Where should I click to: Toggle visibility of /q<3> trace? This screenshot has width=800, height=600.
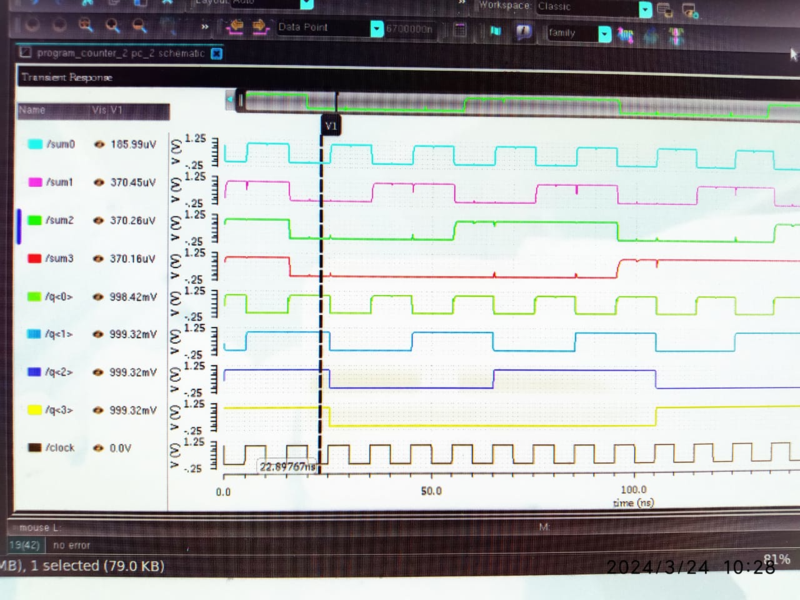pos(98,410)
